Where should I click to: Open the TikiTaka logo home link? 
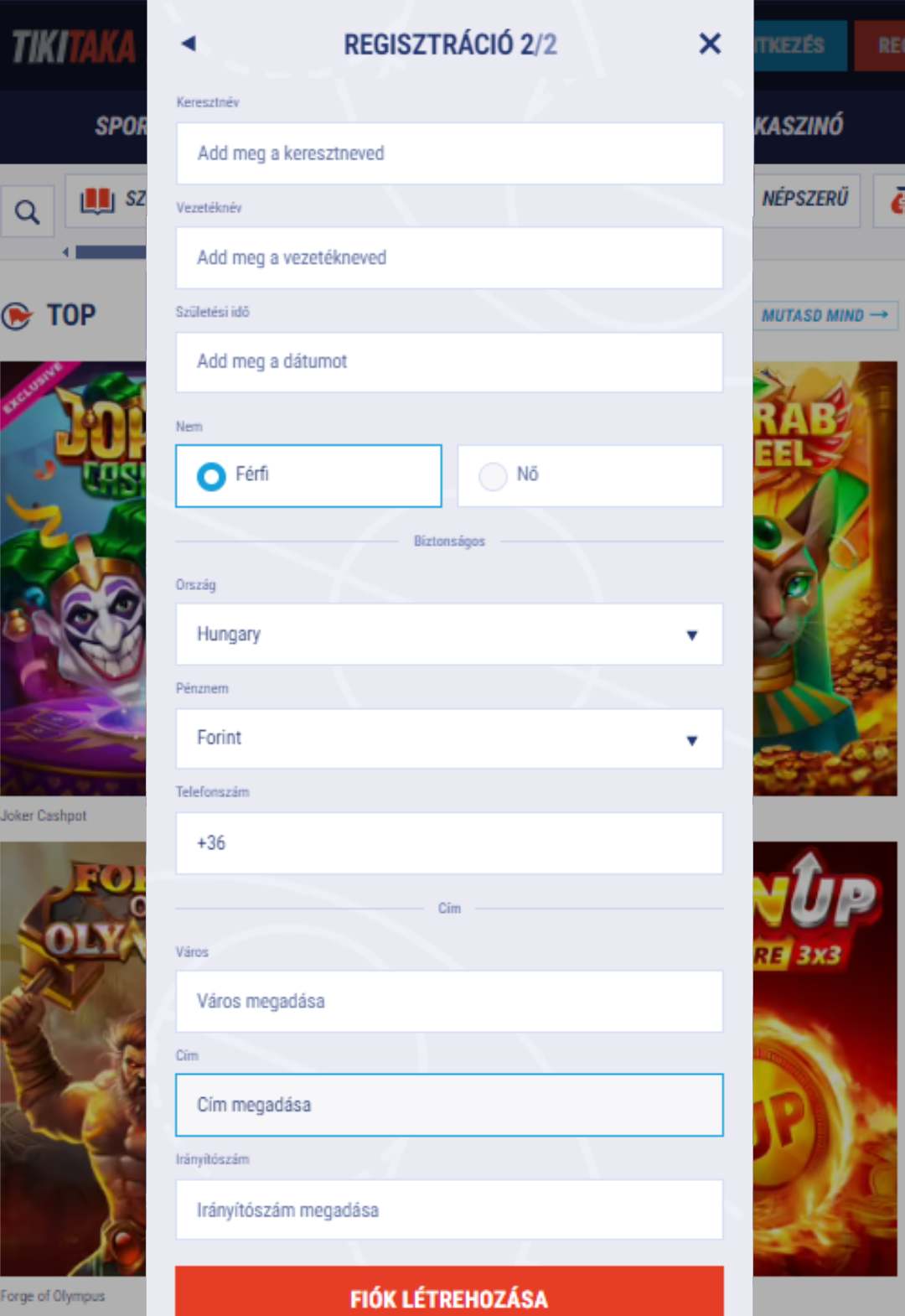point(74,46)
